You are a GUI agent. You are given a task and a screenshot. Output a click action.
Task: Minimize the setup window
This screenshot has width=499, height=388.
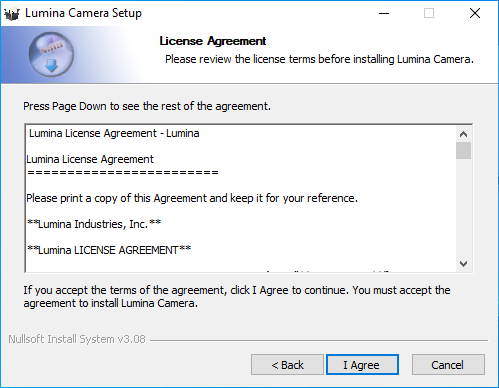pos(384,13)
